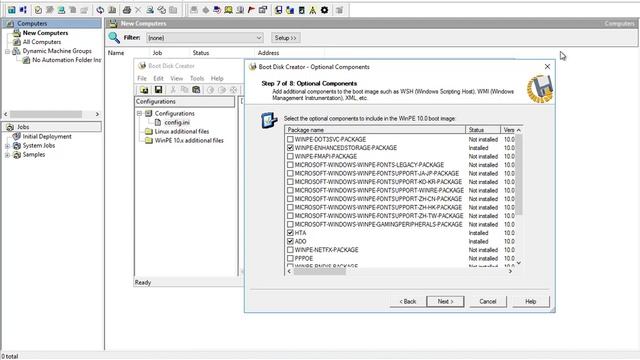The image size is (640, 360).
Task: Uncheck the ADO component
Action: pyautogui.click(x=290, y=241)
